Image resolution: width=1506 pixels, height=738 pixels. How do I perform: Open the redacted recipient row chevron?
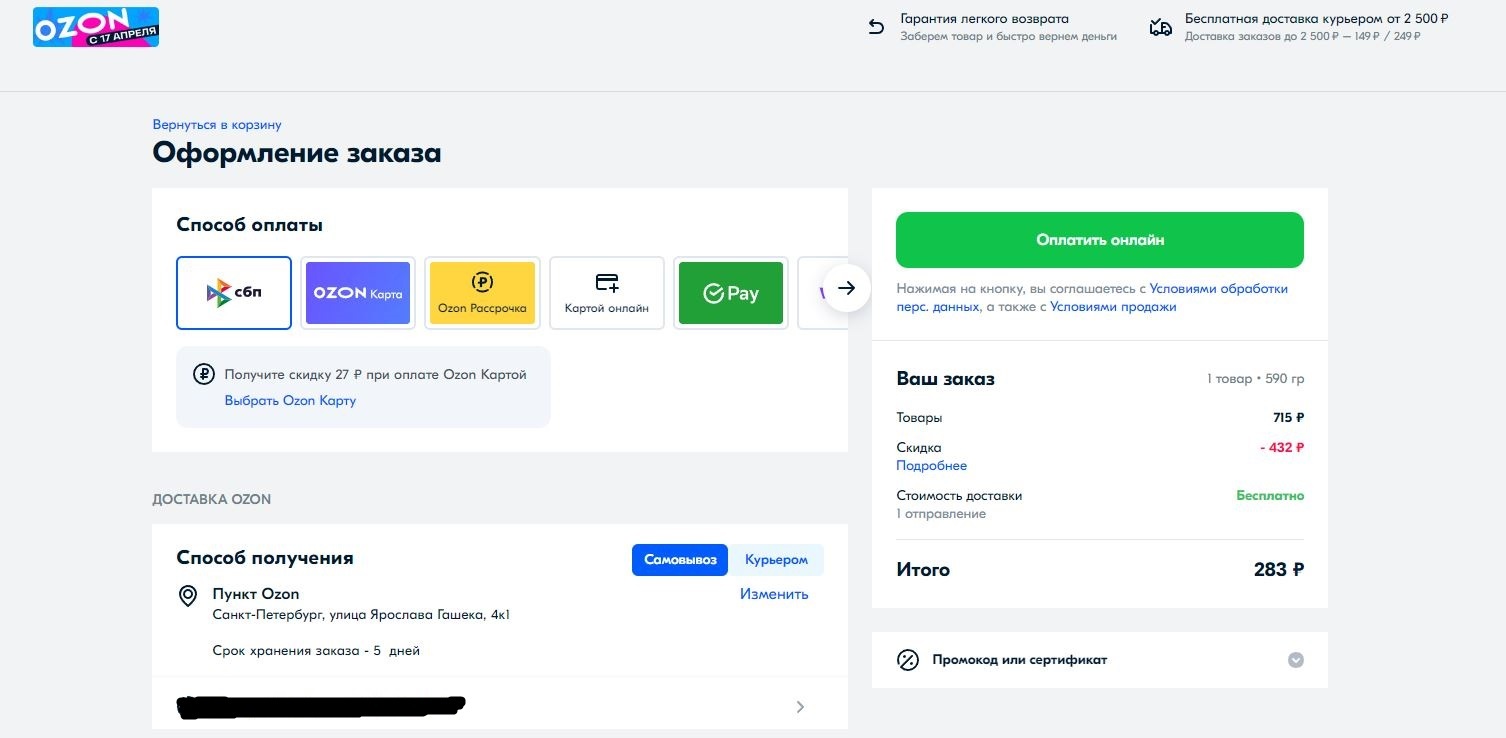[x=800, y=707]
